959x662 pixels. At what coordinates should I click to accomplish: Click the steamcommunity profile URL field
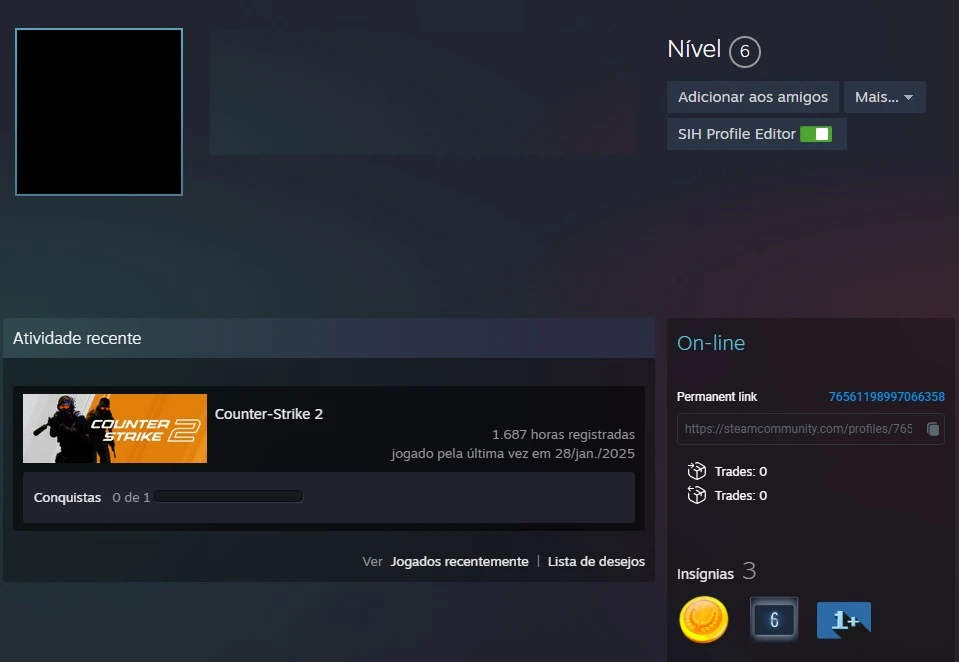coord(798,429)
